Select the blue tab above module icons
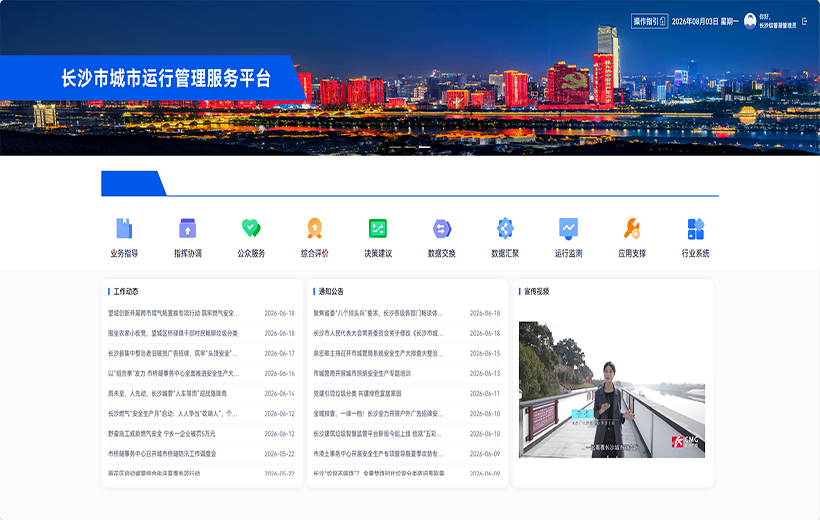Viewport: 820px width, 520px height. pyautogui.click(x=133, y=183)
